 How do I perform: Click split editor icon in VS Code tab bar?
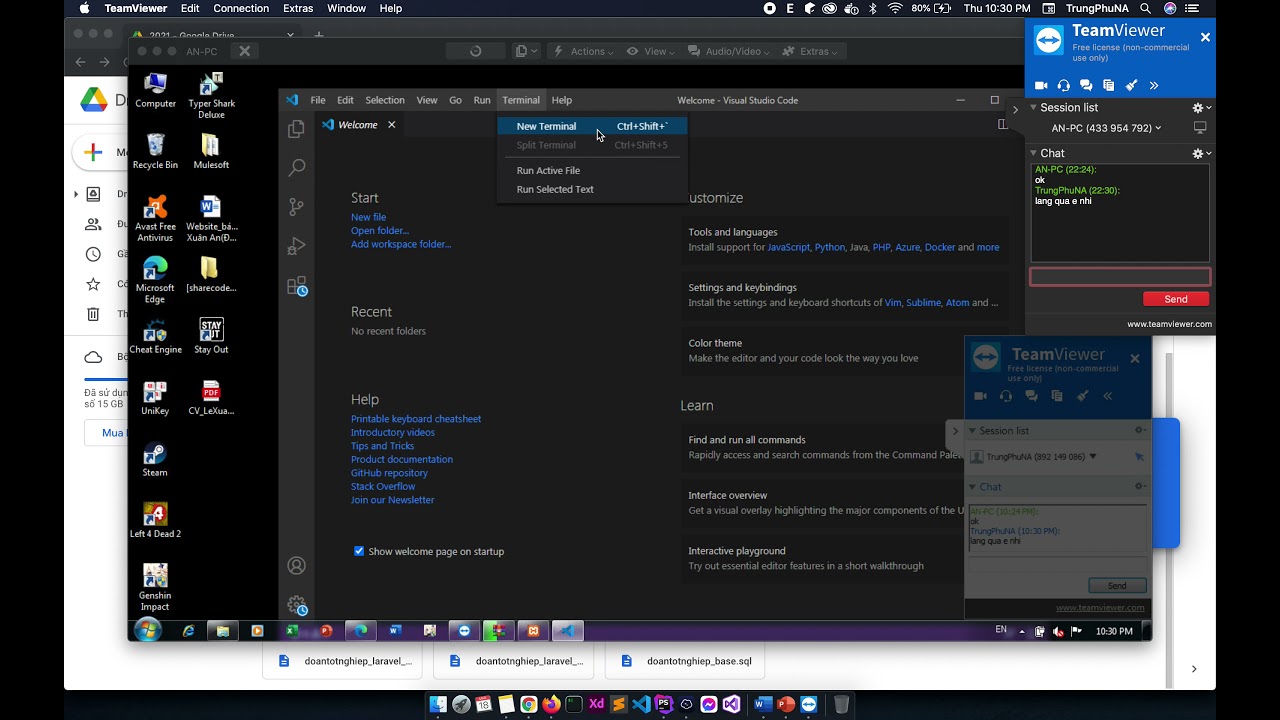(x=1003, y=125)
